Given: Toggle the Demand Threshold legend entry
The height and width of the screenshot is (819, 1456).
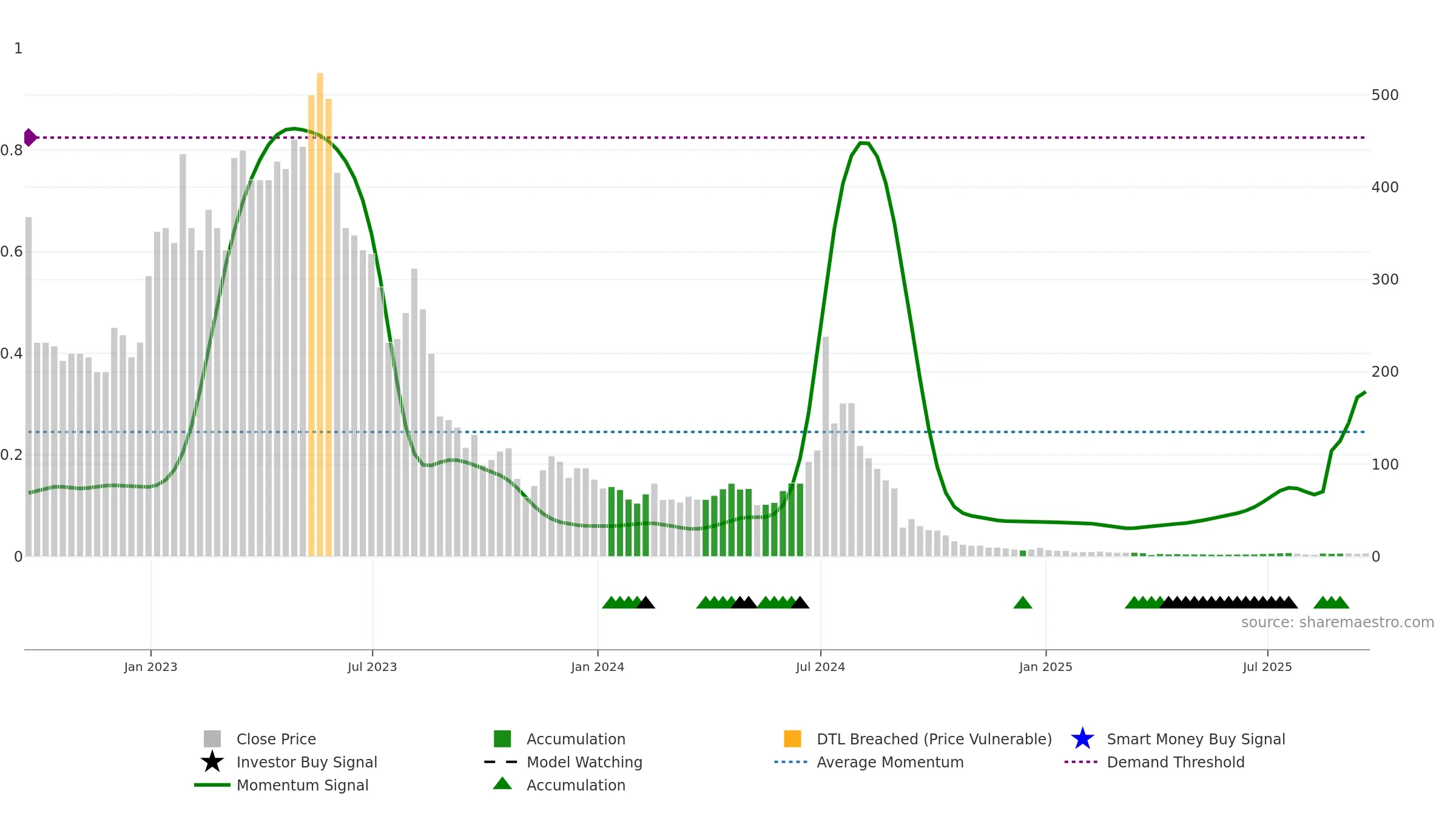Looking at the screenshot, I should [x=1176, y=762].
